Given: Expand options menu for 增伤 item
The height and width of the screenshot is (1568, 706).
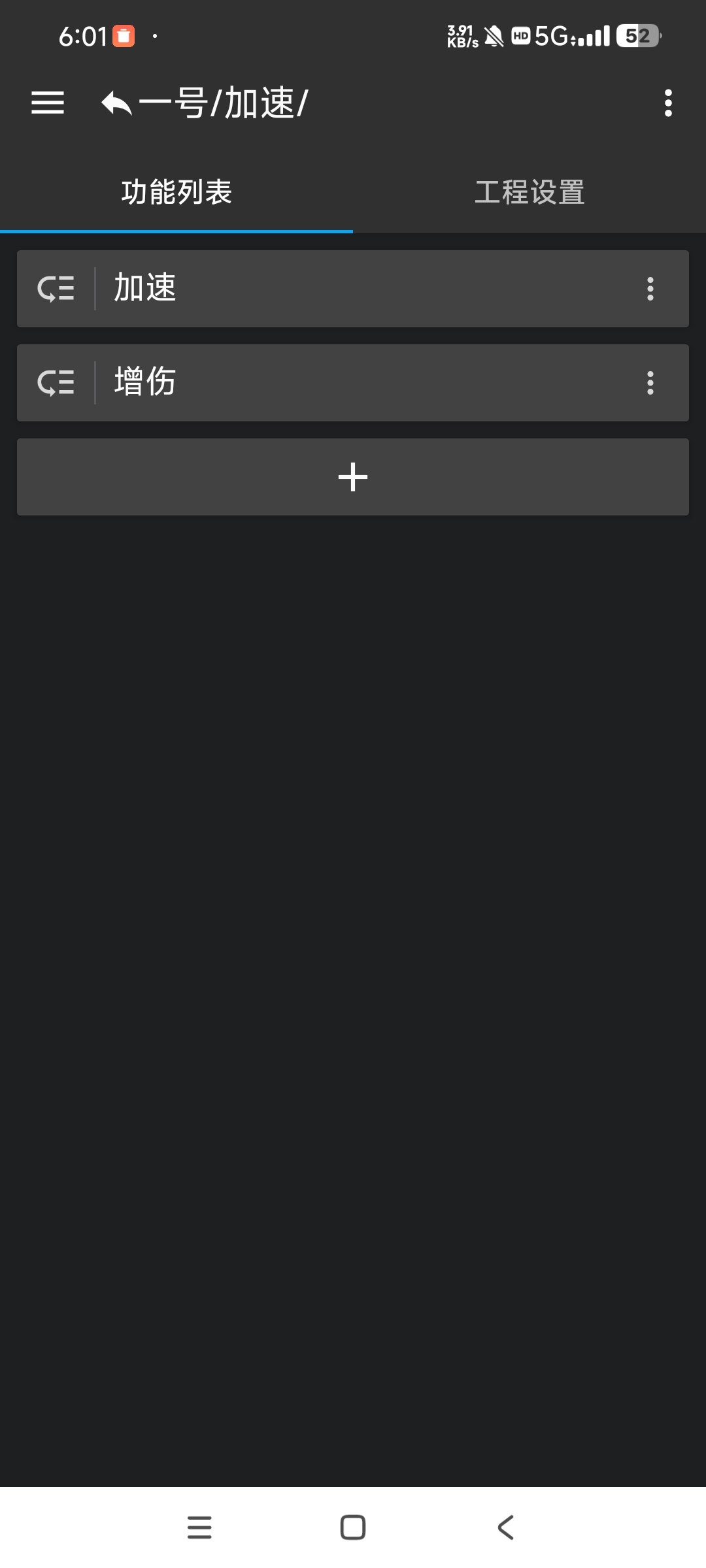Looking at the screenshot, I should [x=650, y=383].
